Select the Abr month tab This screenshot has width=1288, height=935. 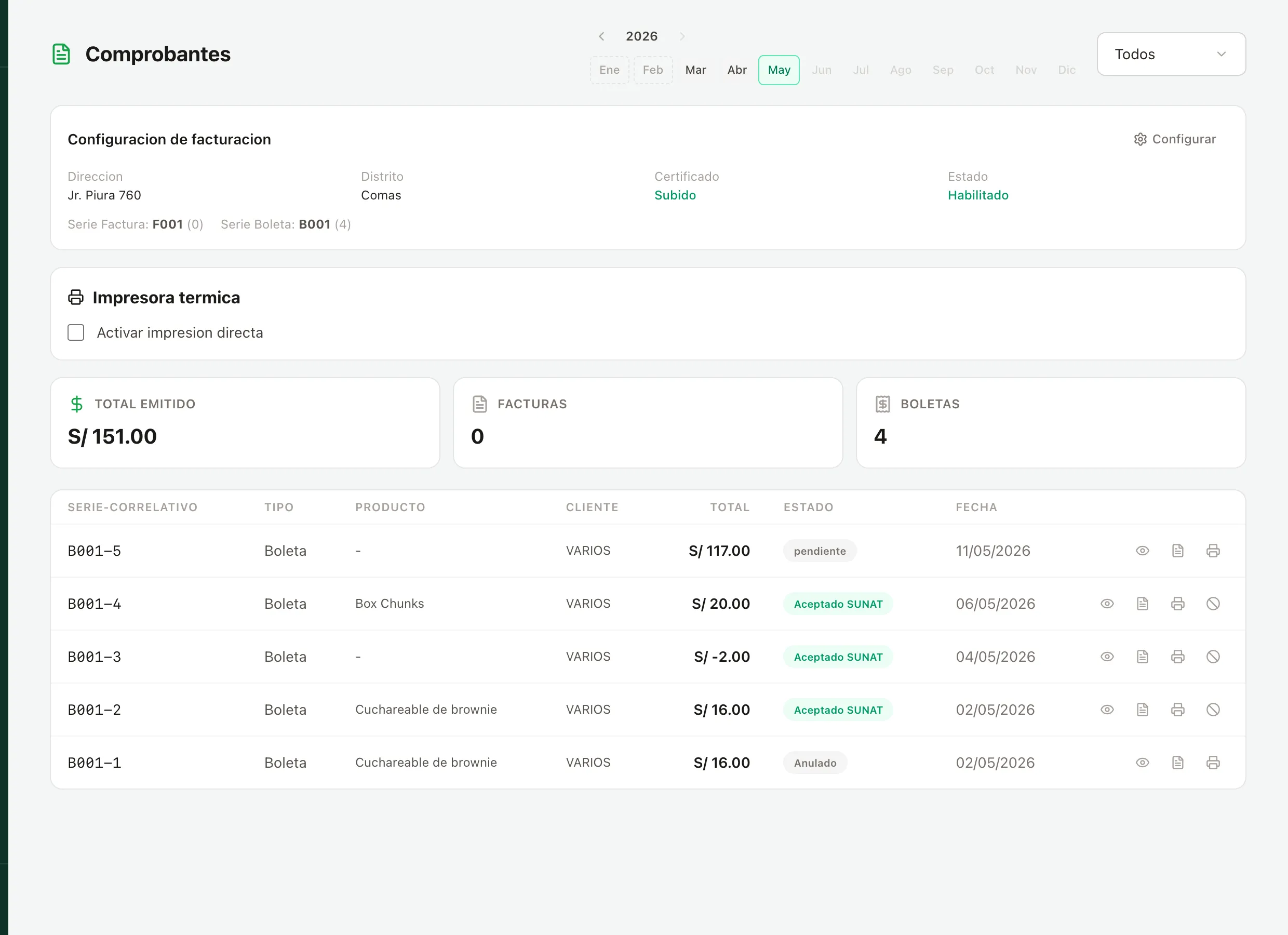(736, 70)
